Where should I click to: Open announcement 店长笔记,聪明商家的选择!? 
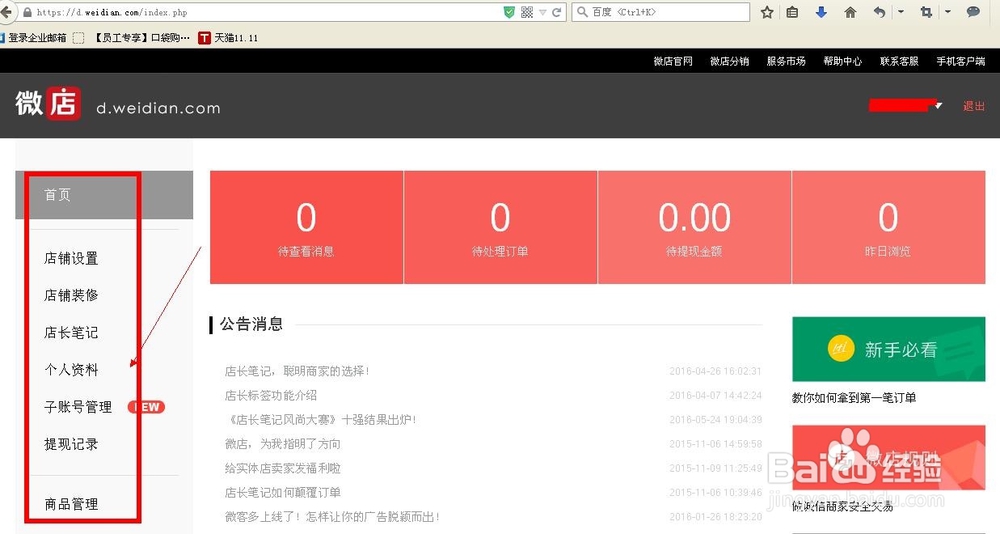(x=297, y=371)
